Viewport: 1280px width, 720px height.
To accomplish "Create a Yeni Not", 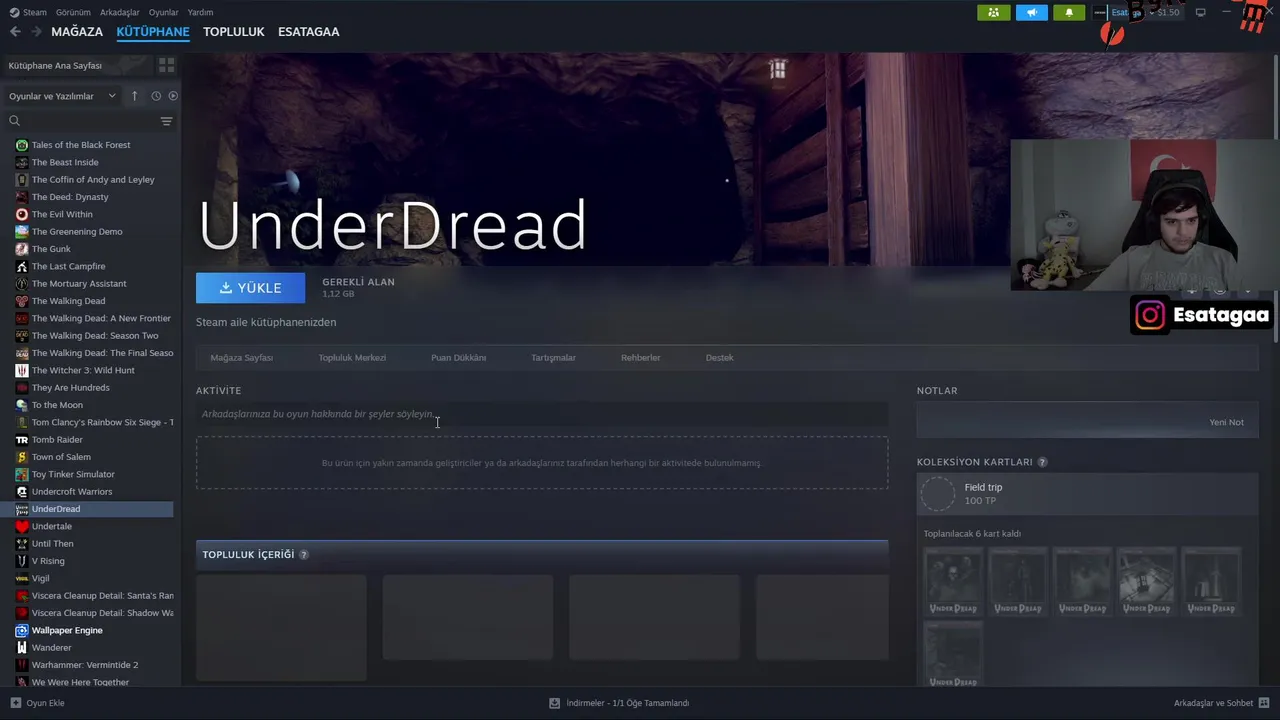I will (1226, 422).
